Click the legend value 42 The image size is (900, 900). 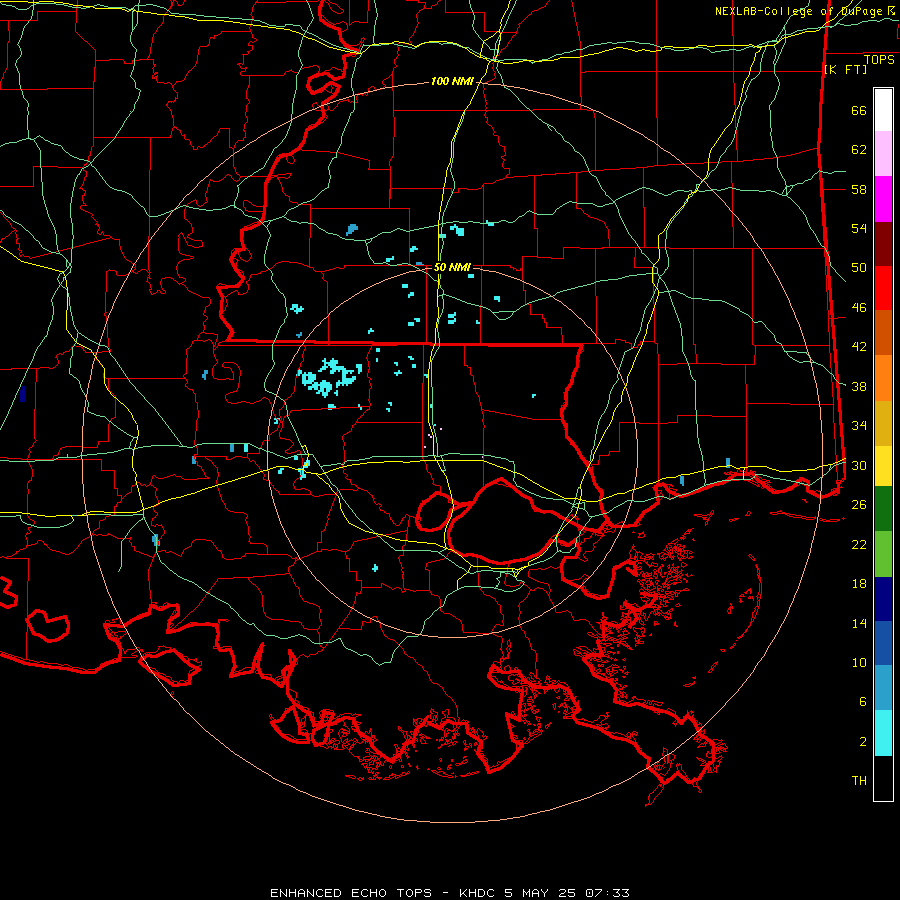pyautogui.click(x=859, y=347)
